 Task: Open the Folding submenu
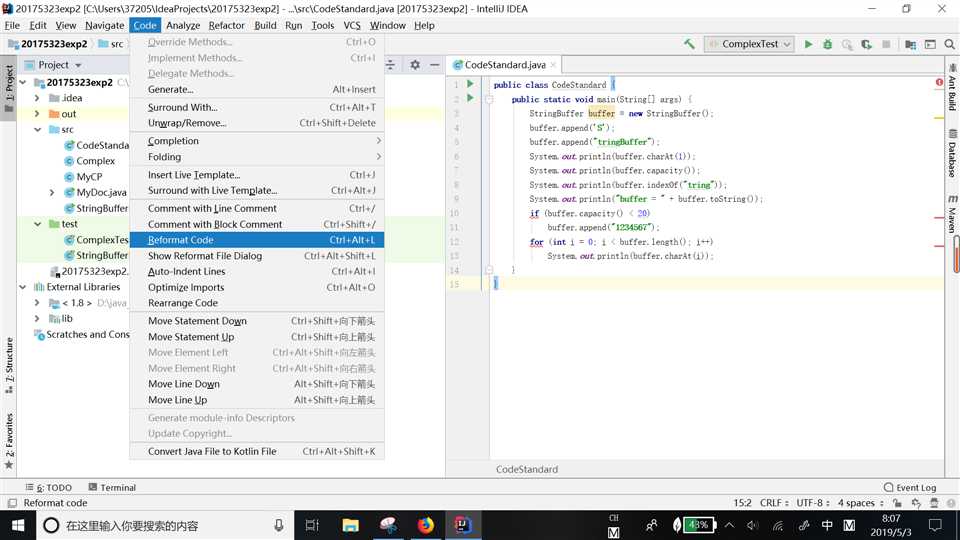click(x=257, y=157)
